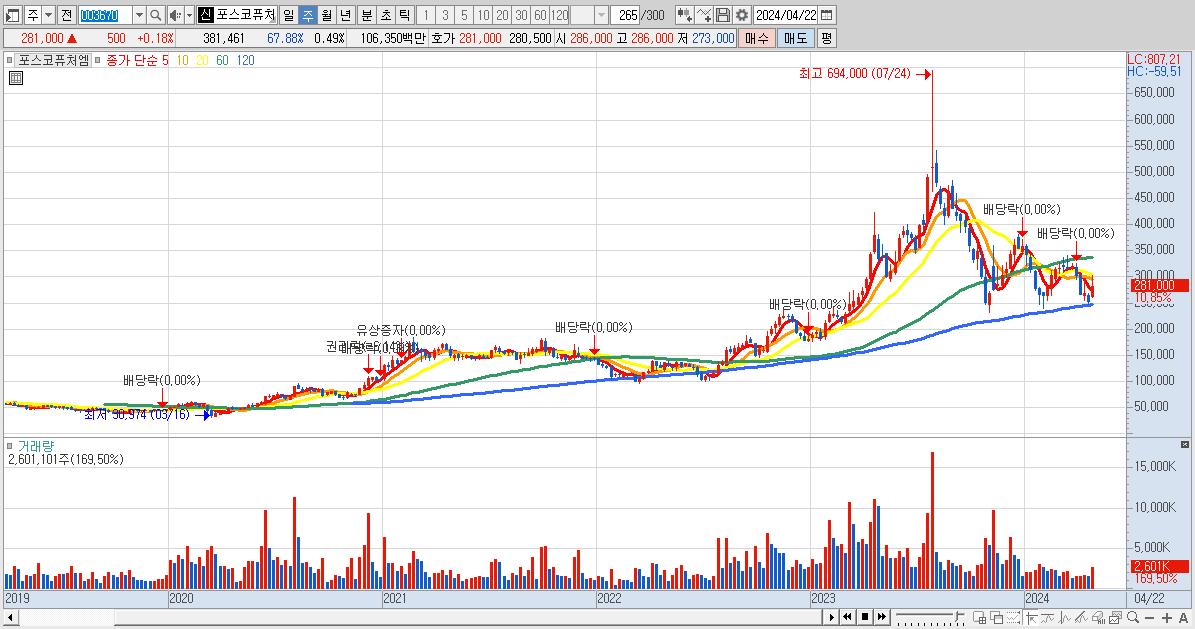
Task: Select the 주 (weekly) period button
Action: (308, 15)
